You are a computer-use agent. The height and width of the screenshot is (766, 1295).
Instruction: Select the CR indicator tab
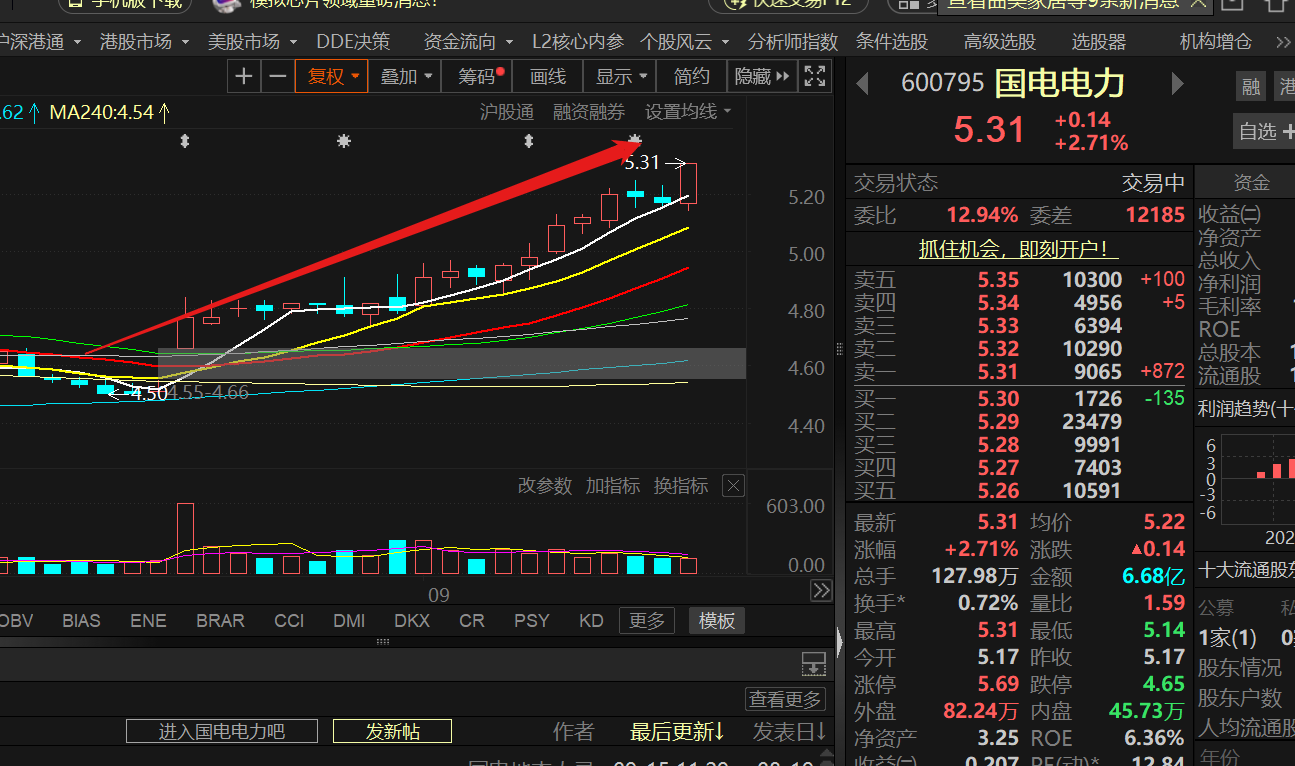coord(472,621)
